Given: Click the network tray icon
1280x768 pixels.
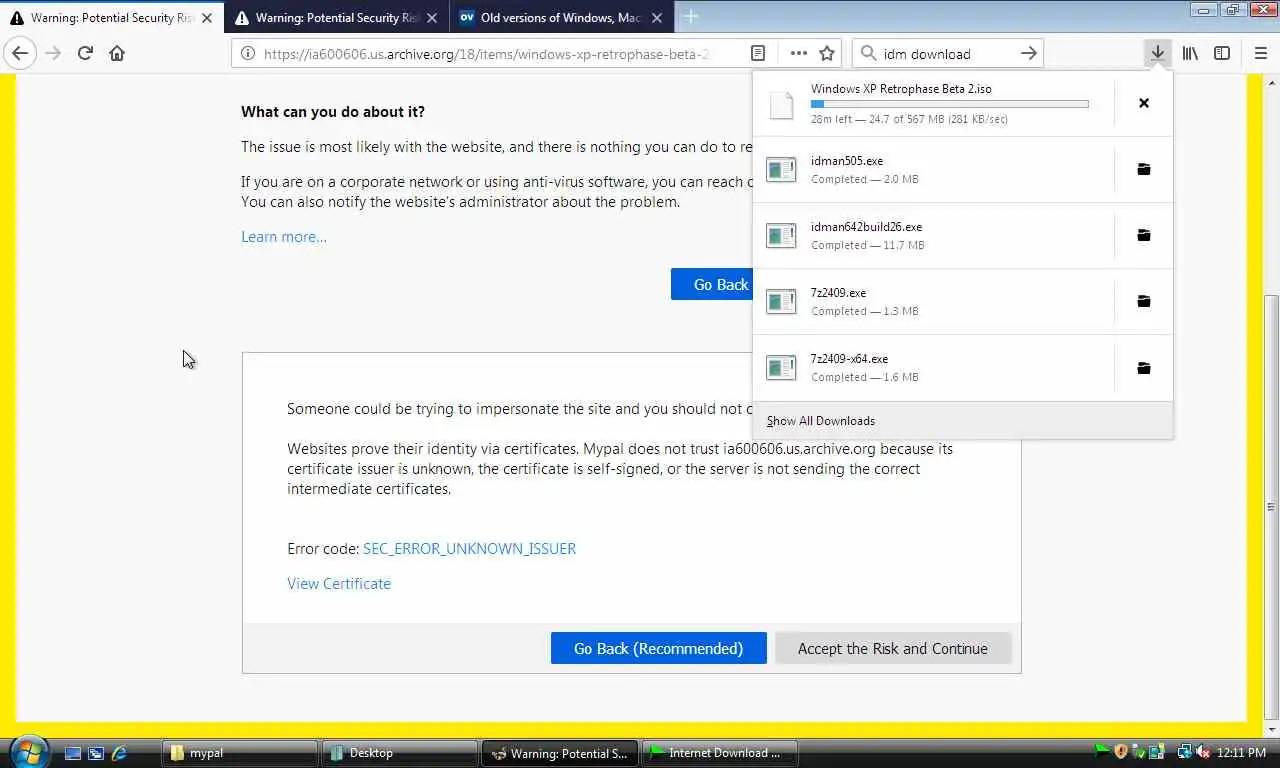Looking at the screenshot, I should [1185, 752].
